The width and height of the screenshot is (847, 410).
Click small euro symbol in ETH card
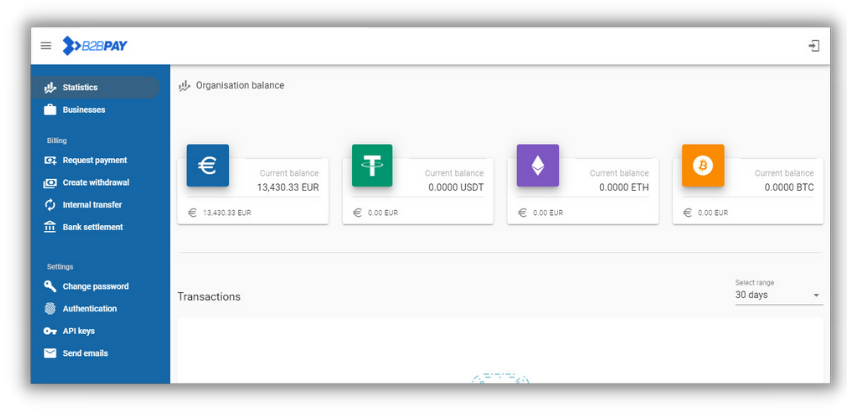pos(522,213)
